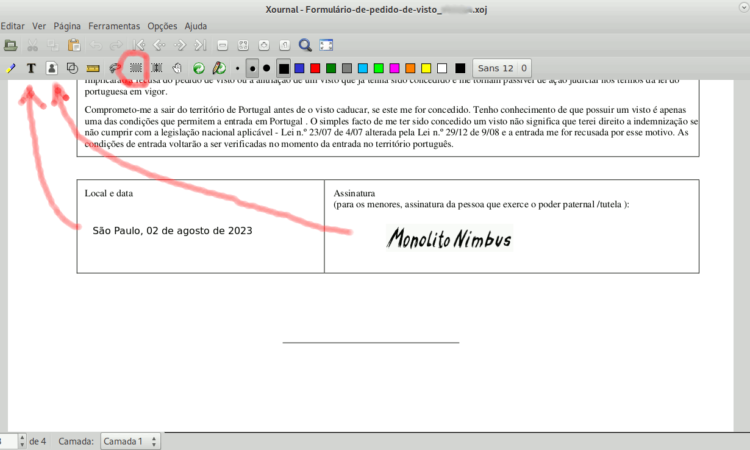Choose the thick thickness dot

click(266, 68)
